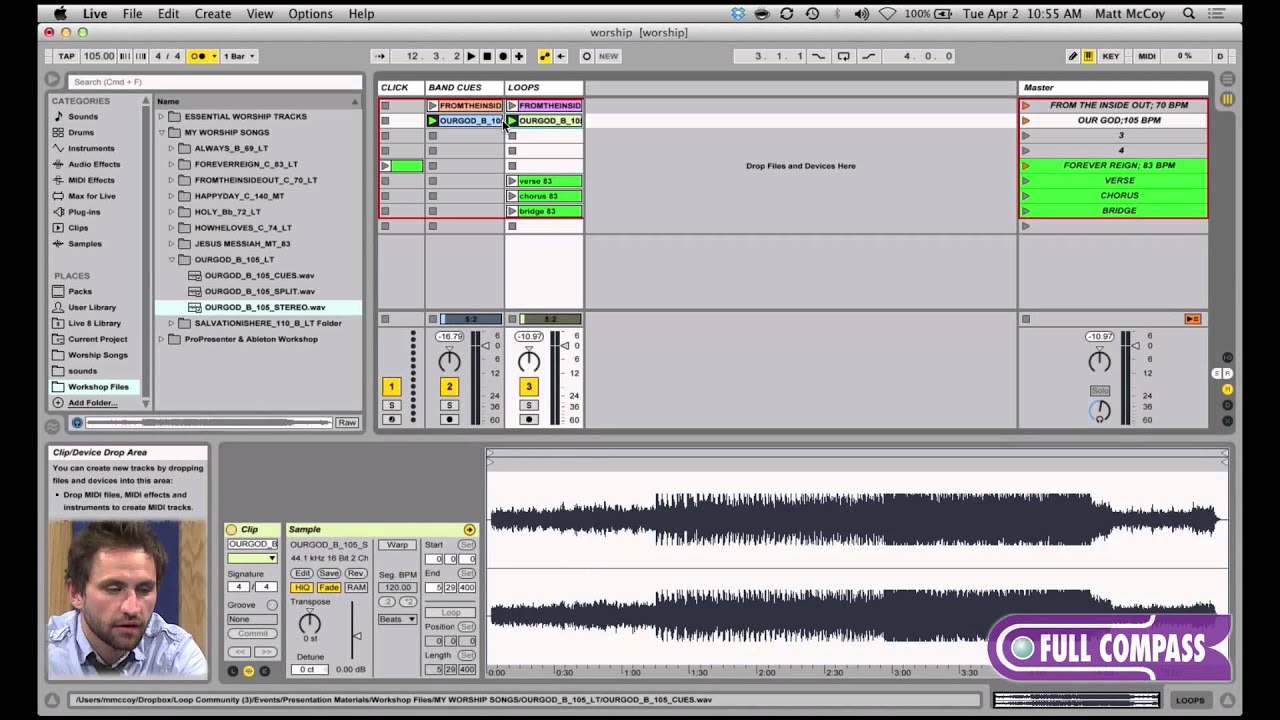Enable the MIDI map mode switch
1280x720 pixels.
1147,56
